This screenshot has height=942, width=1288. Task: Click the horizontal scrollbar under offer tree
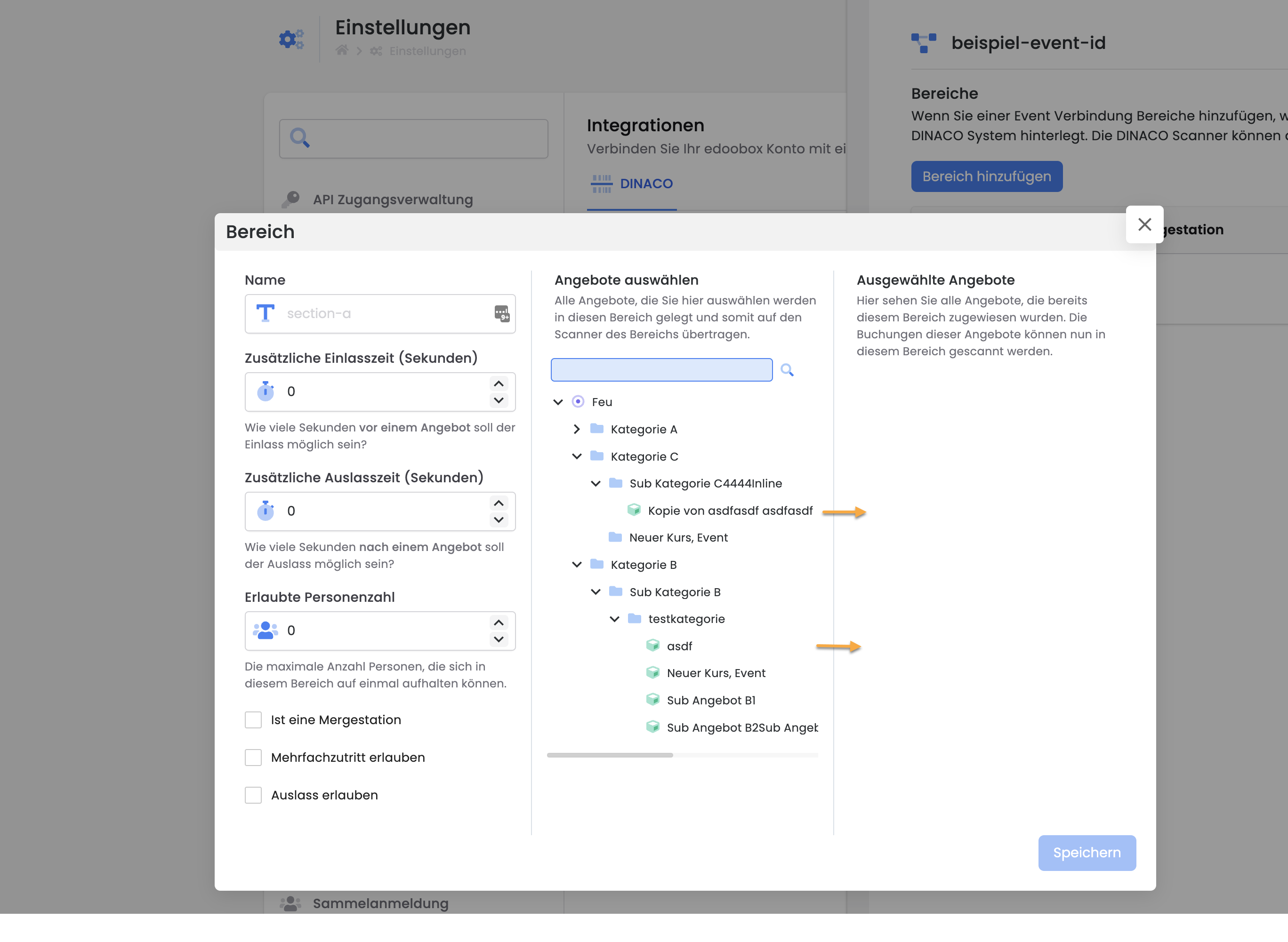click(x=610, y=755)
